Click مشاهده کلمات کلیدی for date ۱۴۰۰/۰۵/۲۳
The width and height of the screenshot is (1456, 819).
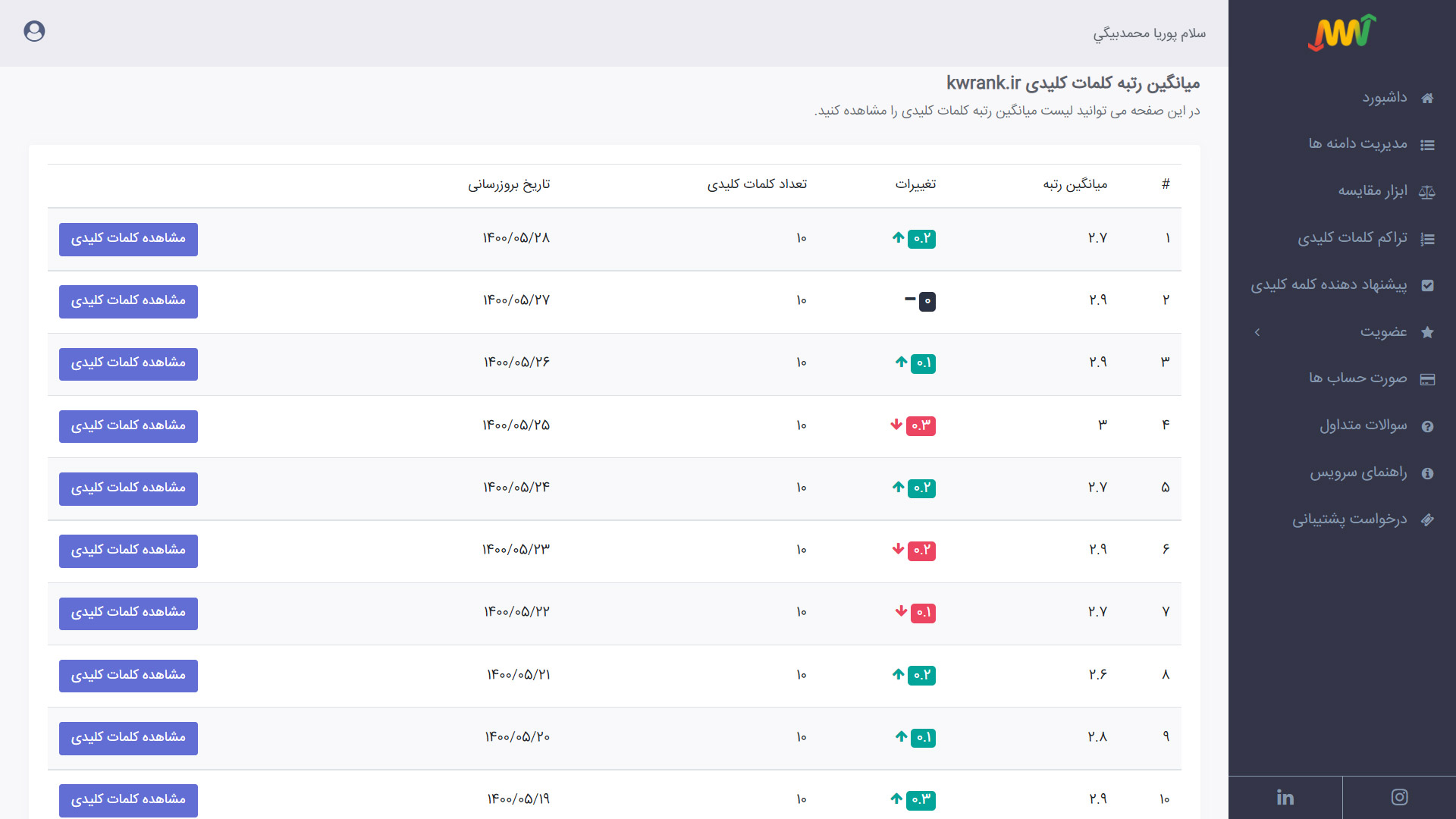[128, 551]
